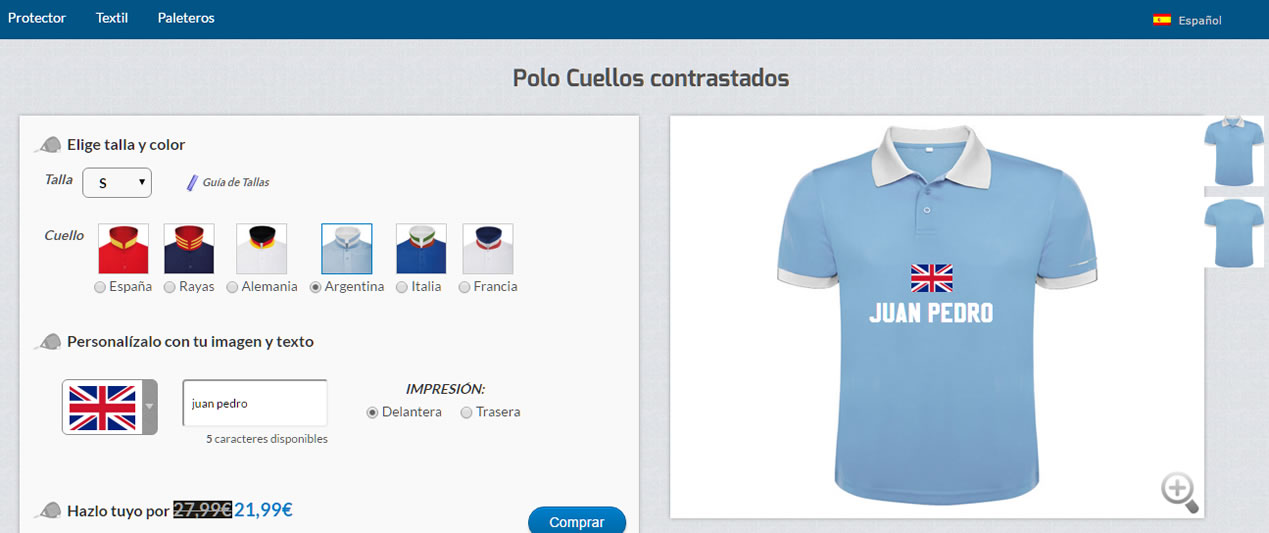Pick the Alemania white collar image
This screenshot has height=533, width=1269.
click(x=262, y=249)
